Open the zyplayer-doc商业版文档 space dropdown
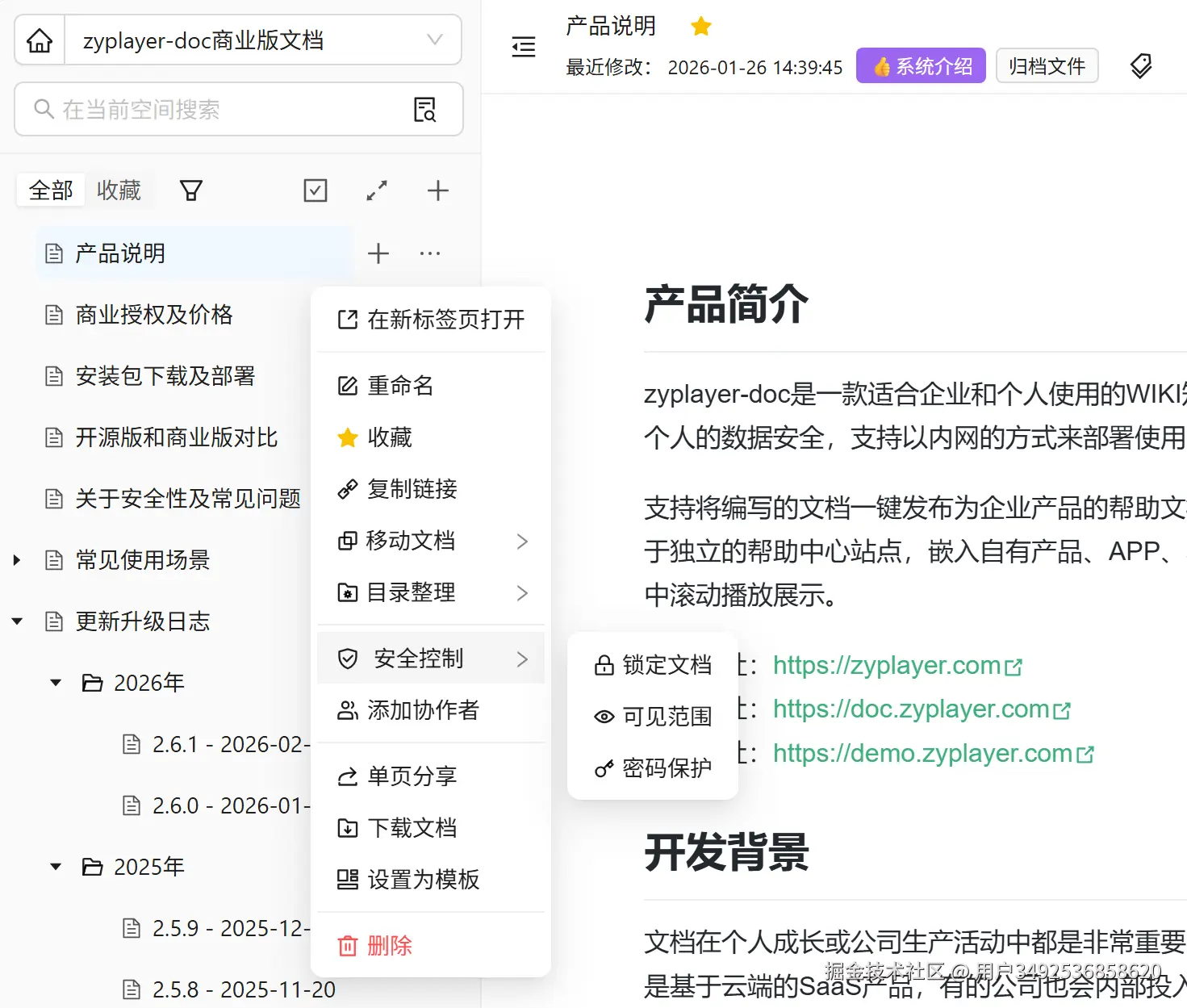1187x1008 pixels. tap(262, 40)
